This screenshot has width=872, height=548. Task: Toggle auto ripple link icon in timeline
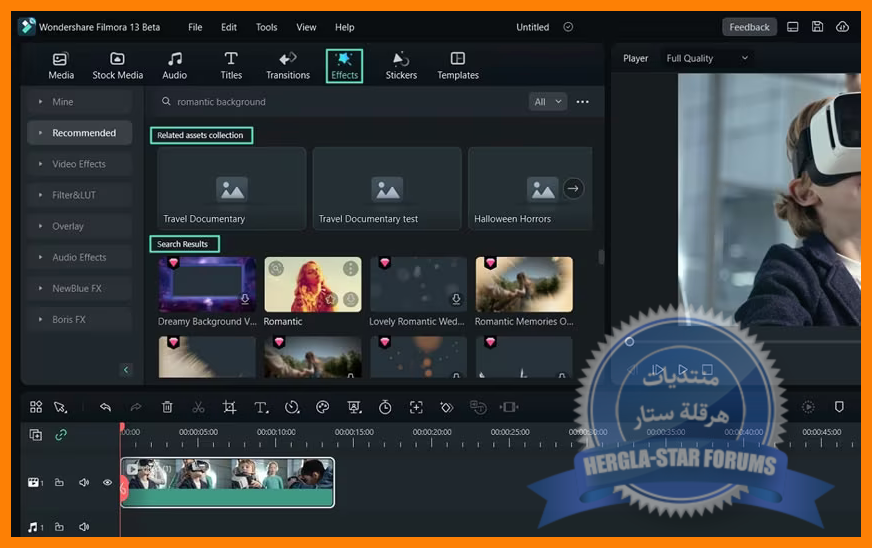tap(61, 435)
